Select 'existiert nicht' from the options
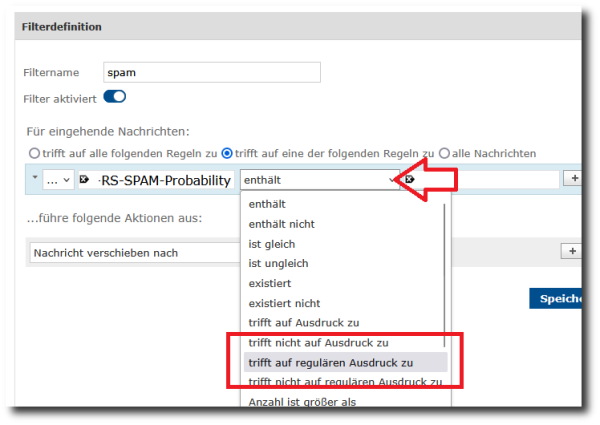The image size is (600, 425). 284,303
